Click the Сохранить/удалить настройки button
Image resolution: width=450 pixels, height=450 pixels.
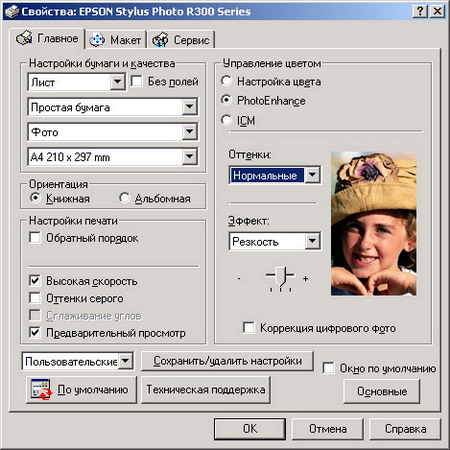[x=227, y=361]
